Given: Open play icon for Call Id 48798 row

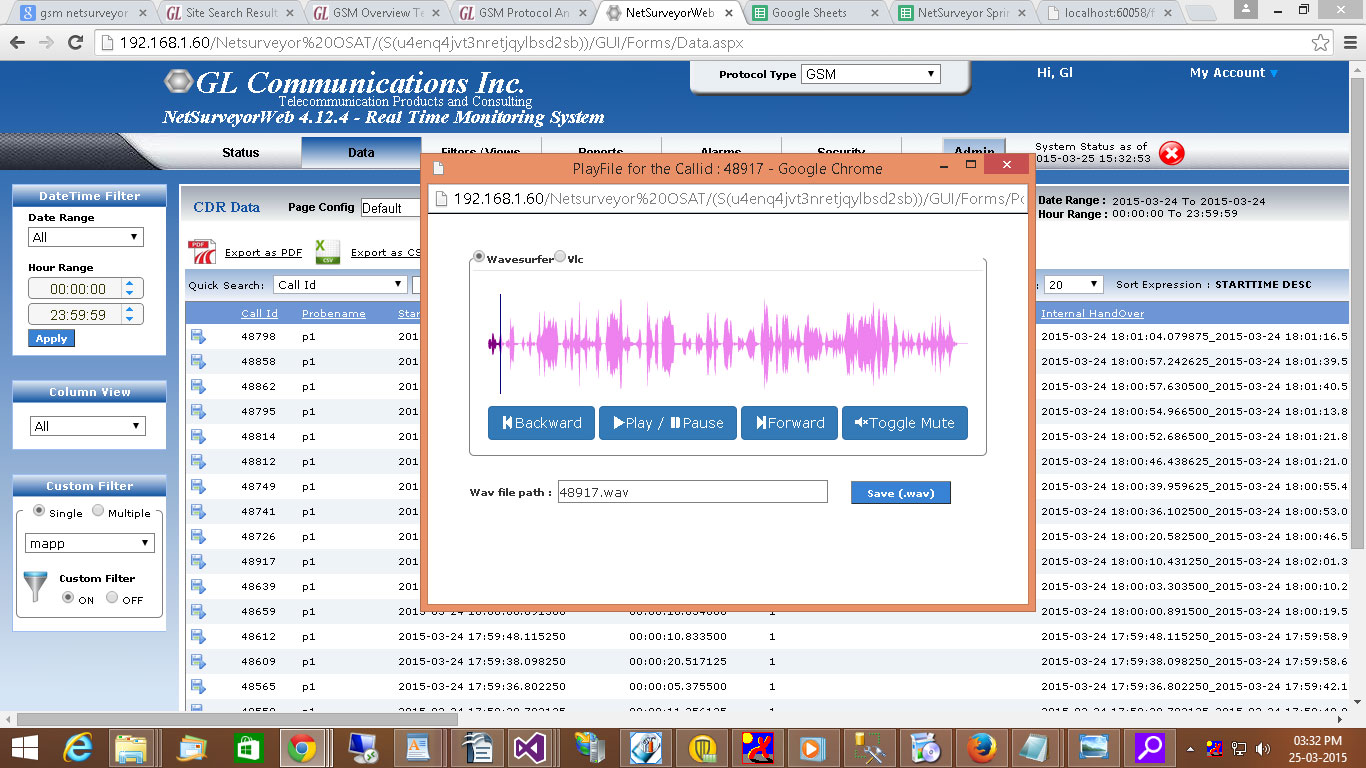Looking at the screenshot, I should tap(198, 337).
